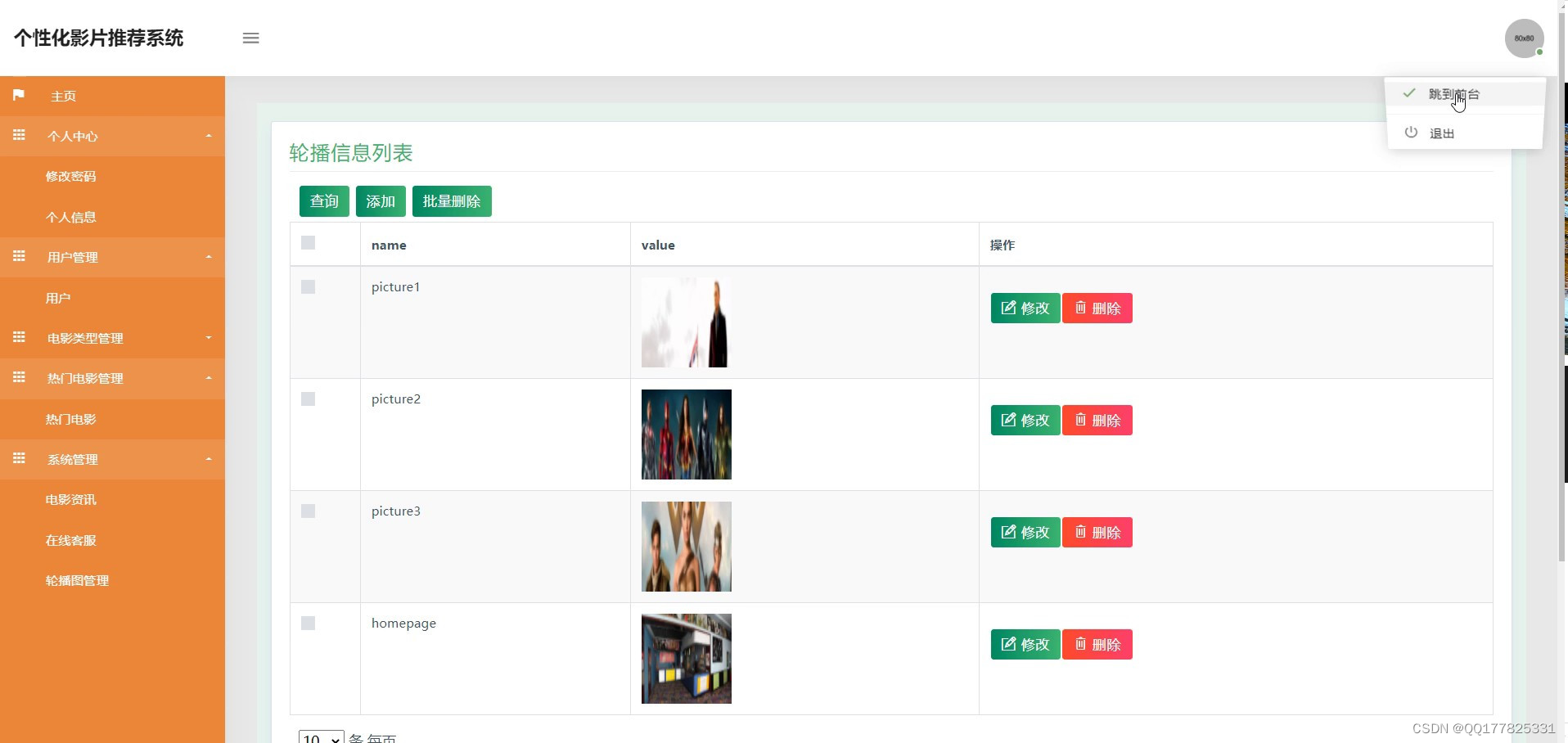This screenshot has height=743, width=1568.
Task: Click the checkmark icon beside 跳到前台
Action: 1408,93
